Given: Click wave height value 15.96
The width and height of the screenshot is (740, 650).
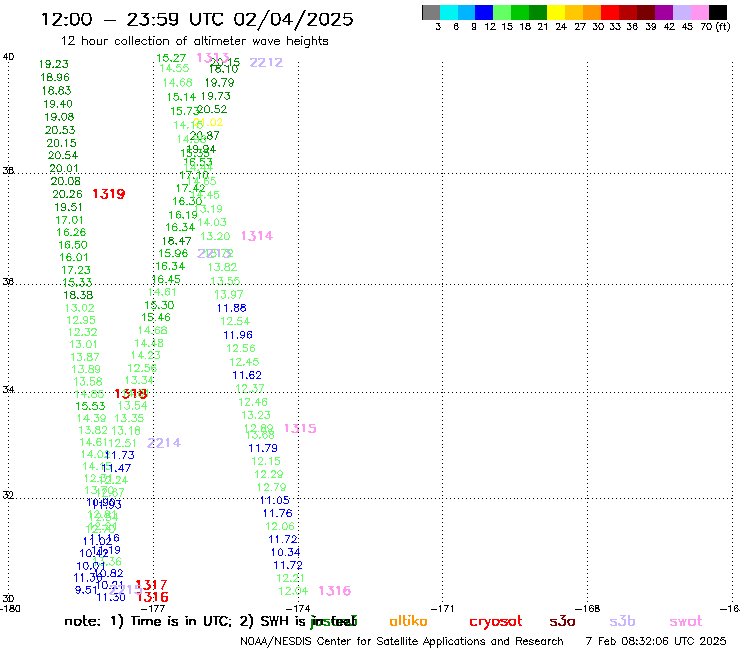Looking at the screenshot, I should 173,253.
